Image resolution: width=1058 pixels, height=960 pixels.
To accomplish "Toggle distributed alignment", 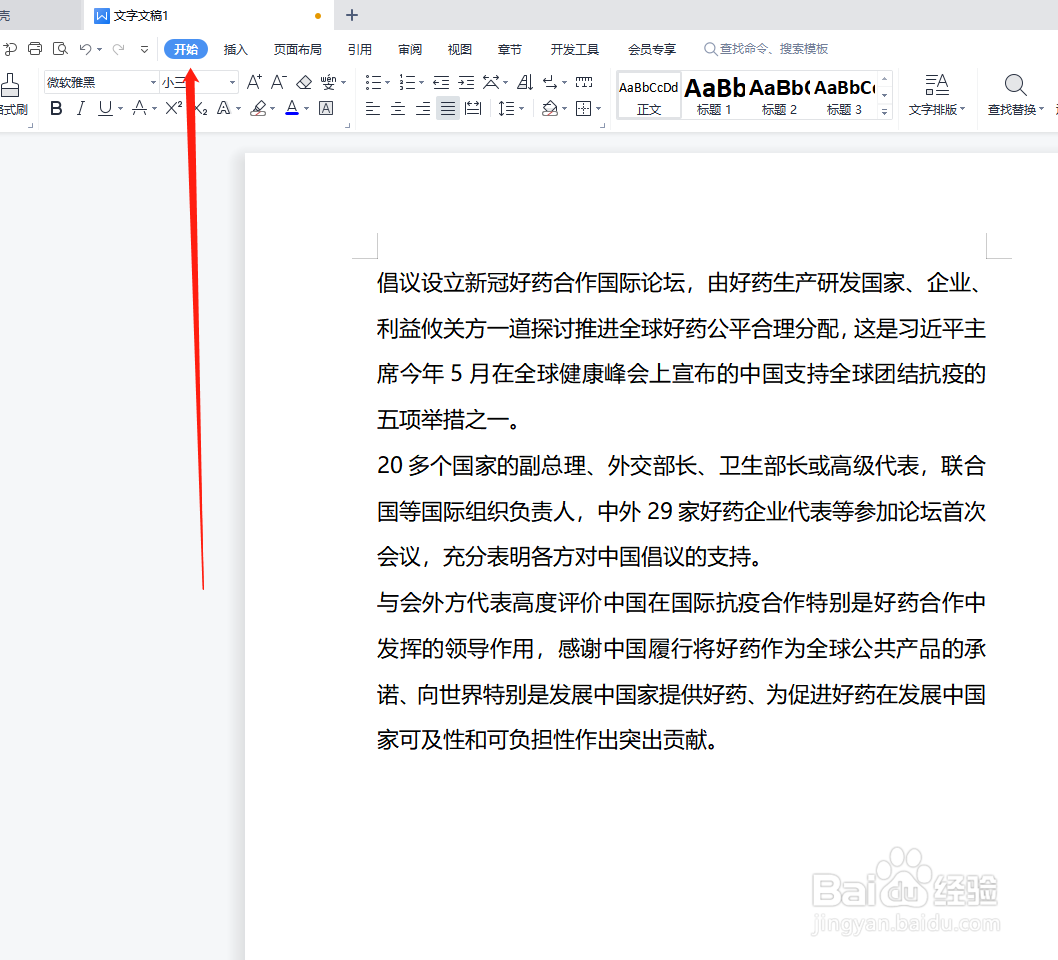I will pyautogui.click(x=474, y=108).
